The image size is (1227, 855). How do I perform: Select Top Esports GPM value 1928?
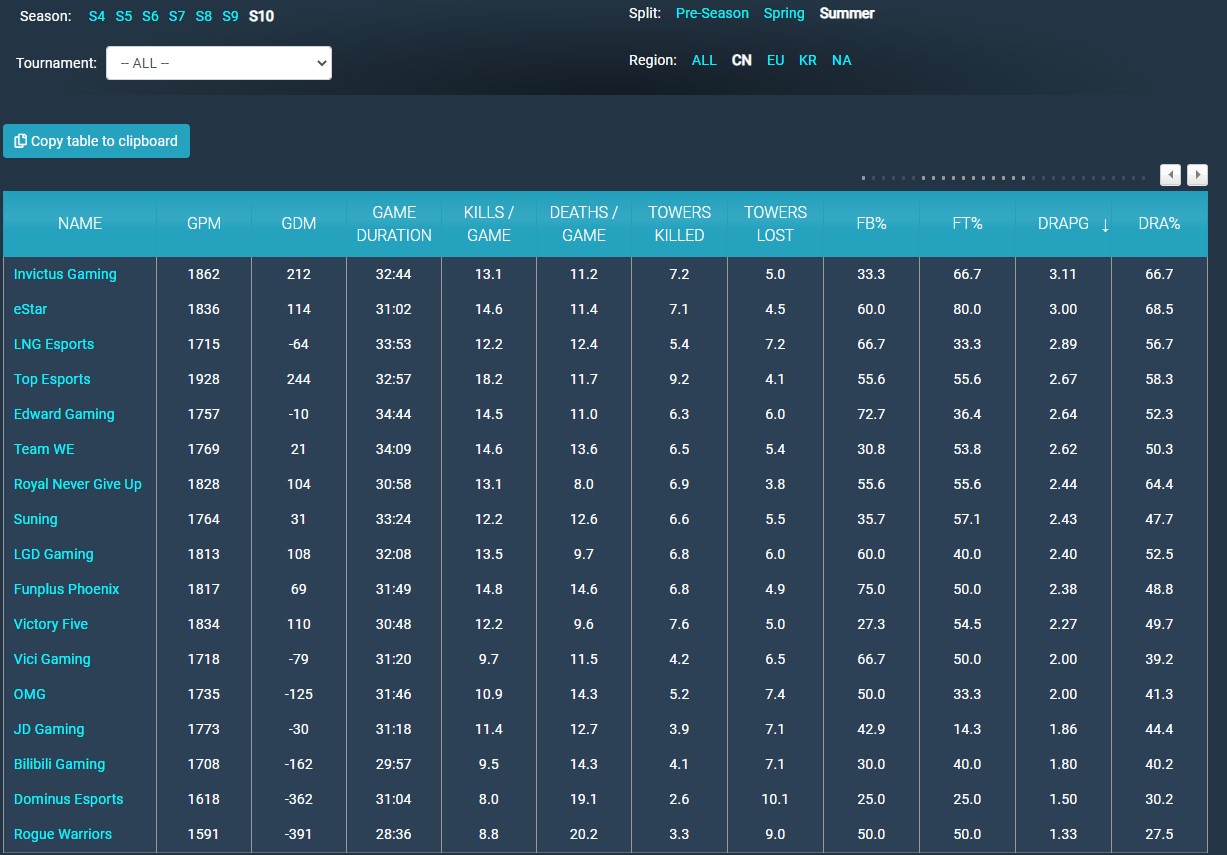204,379
